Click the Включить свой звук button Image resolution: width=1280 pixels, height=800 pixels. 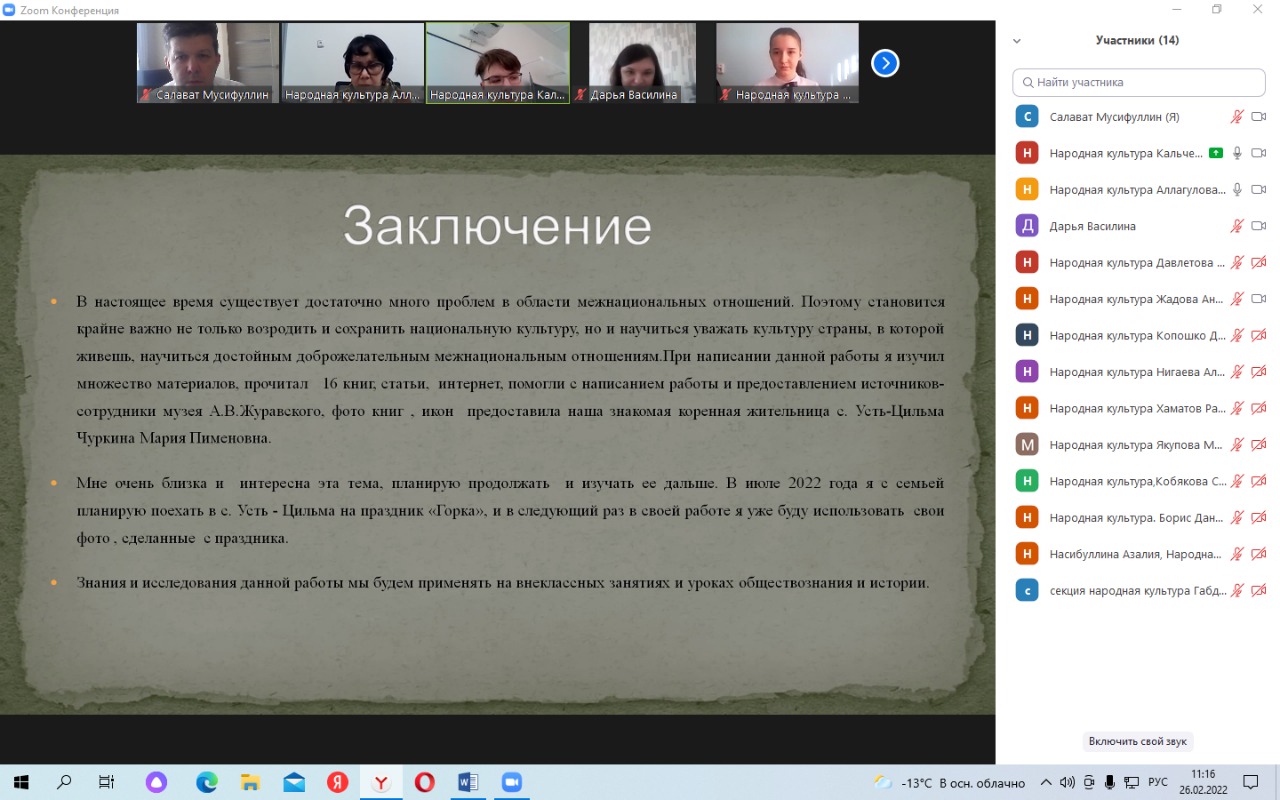coord(1138,742)
